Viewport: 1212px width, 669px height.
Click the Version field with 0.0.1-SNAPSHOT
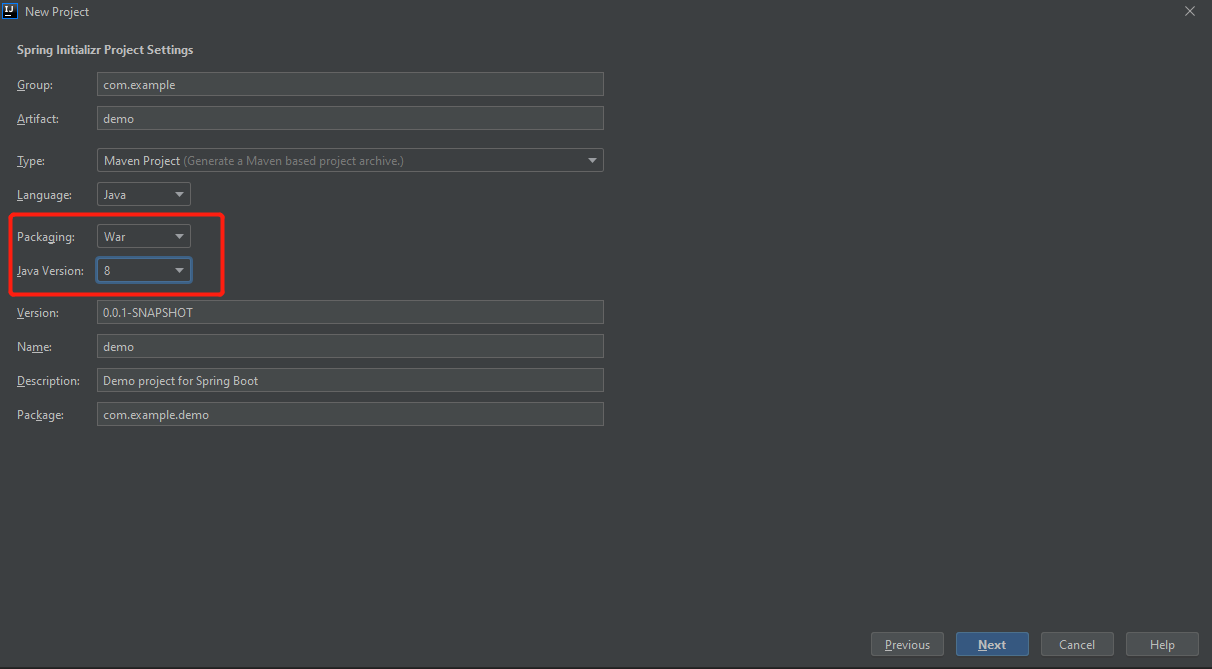tap(350, 312)
